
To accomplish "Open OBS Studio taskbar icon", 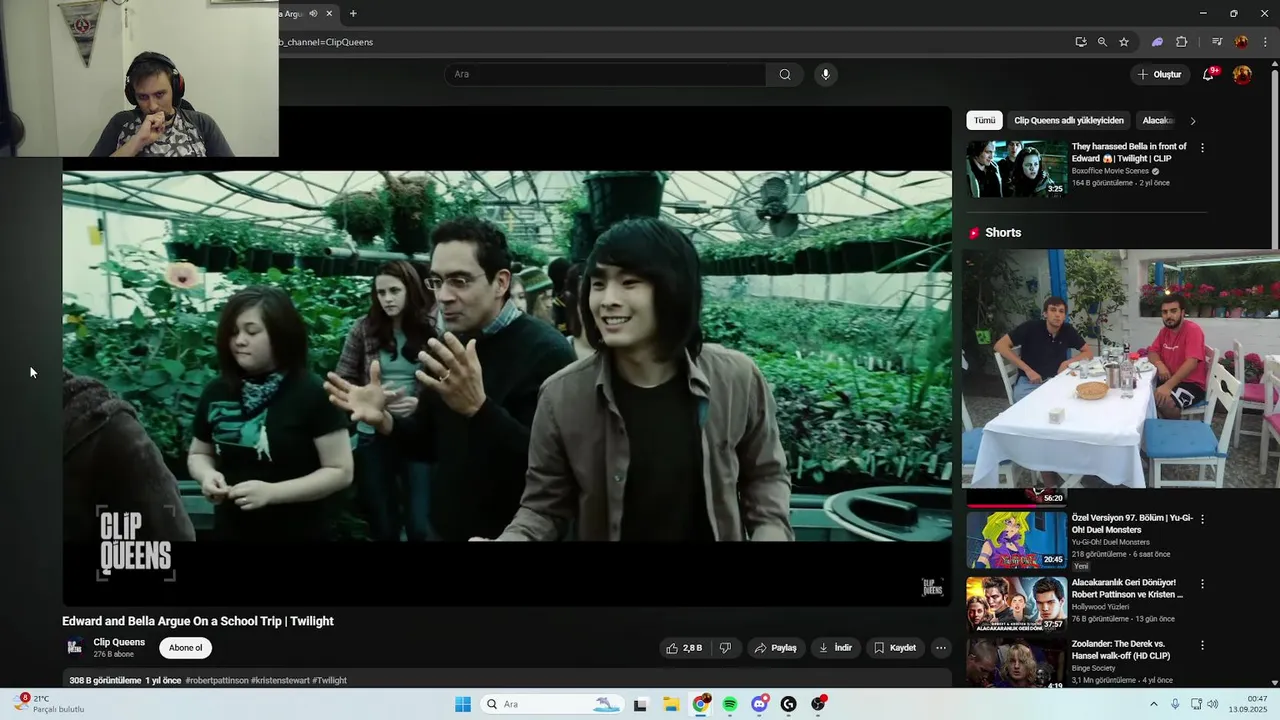I will (819, 704).
